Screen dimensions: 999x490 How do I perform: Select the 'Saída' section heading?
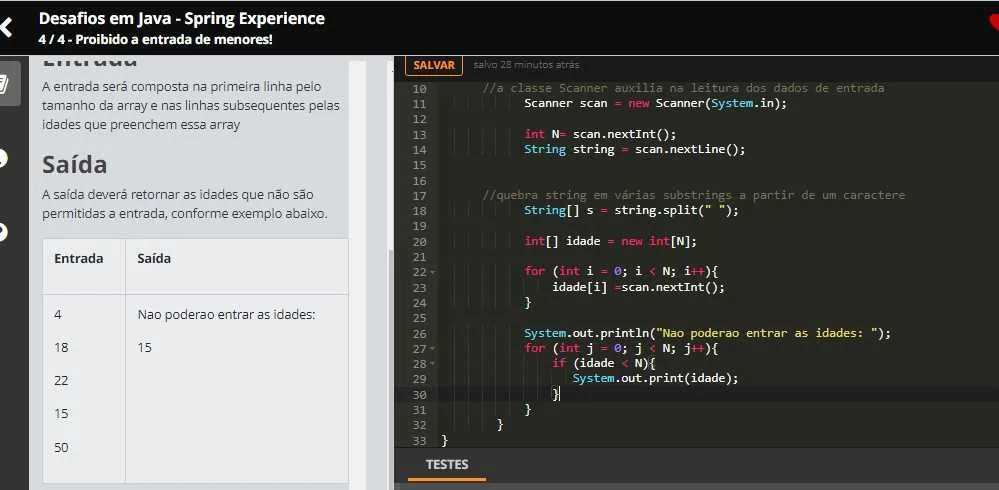pyautogui.click(x=75, y=165)
